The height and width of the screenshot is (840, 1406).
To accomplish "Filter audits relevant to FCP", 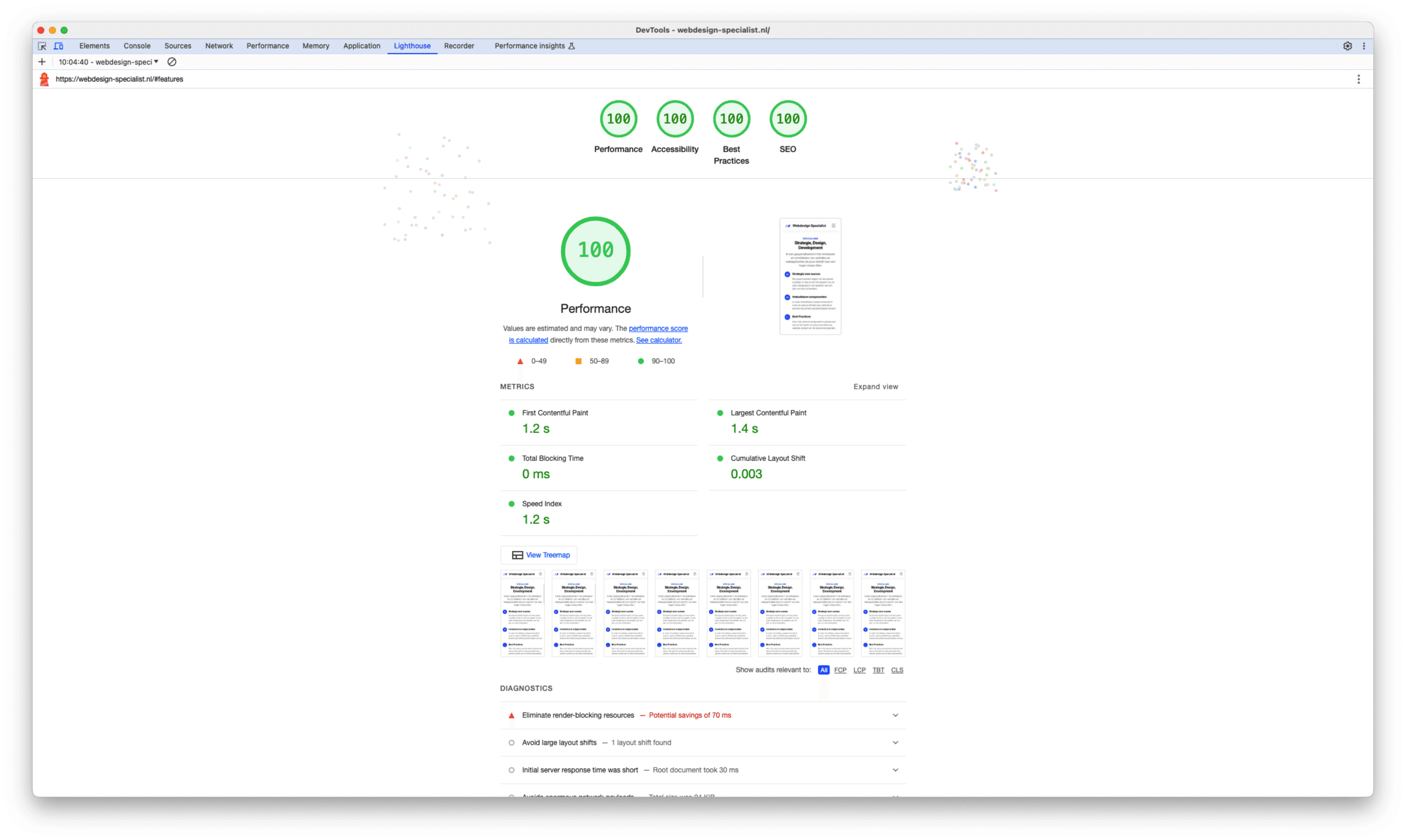I will point(840,670).
